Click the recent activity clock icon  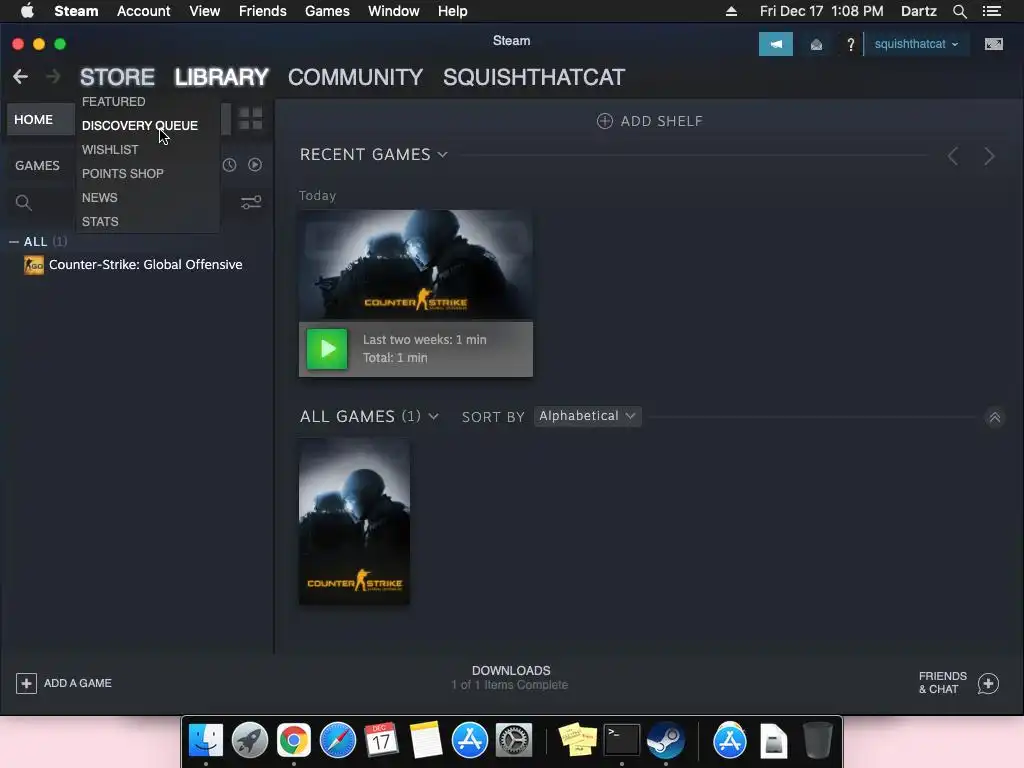(229, 165)
